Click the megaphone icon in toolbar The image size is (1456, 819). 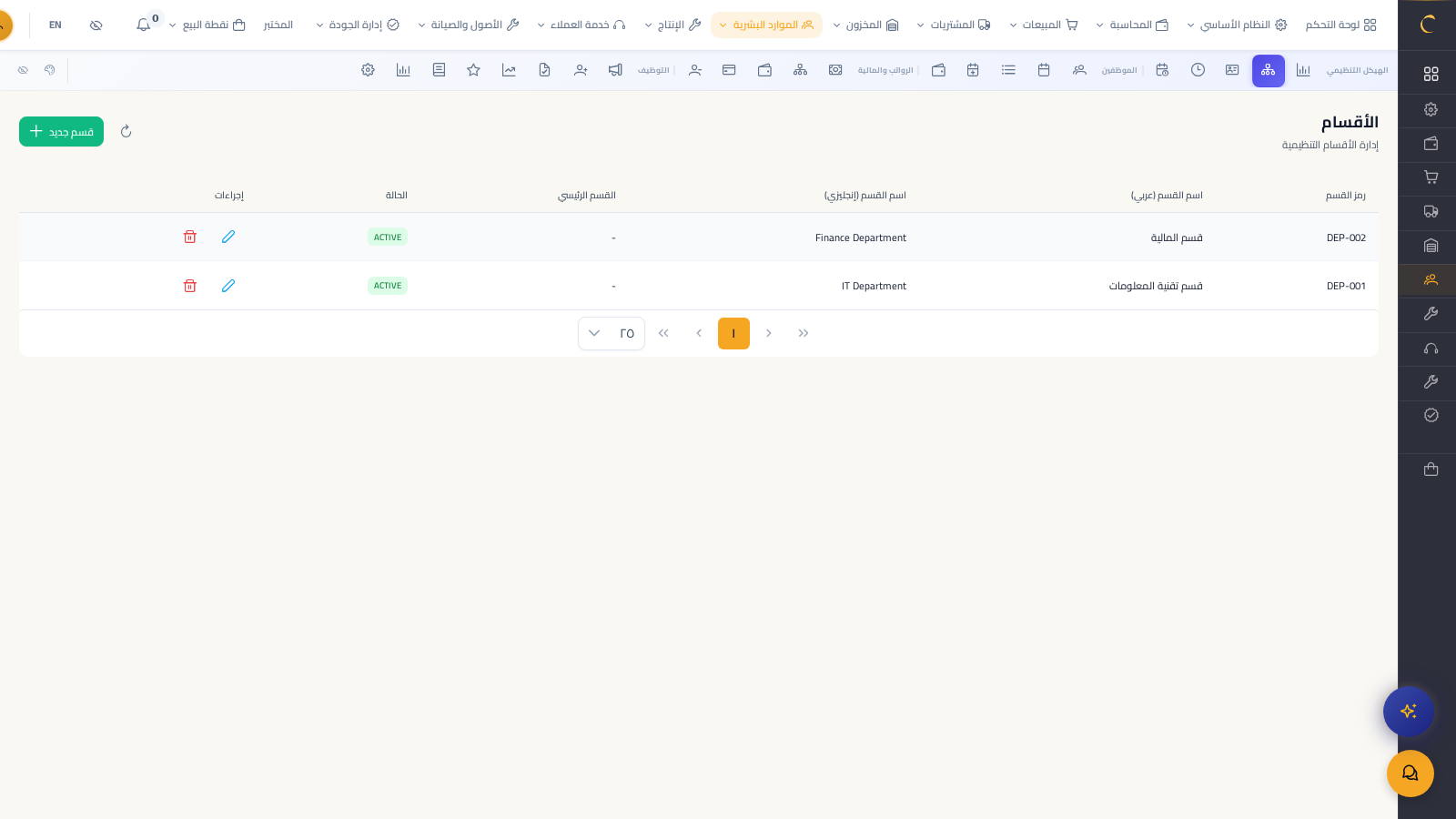[x=615, y=70]
